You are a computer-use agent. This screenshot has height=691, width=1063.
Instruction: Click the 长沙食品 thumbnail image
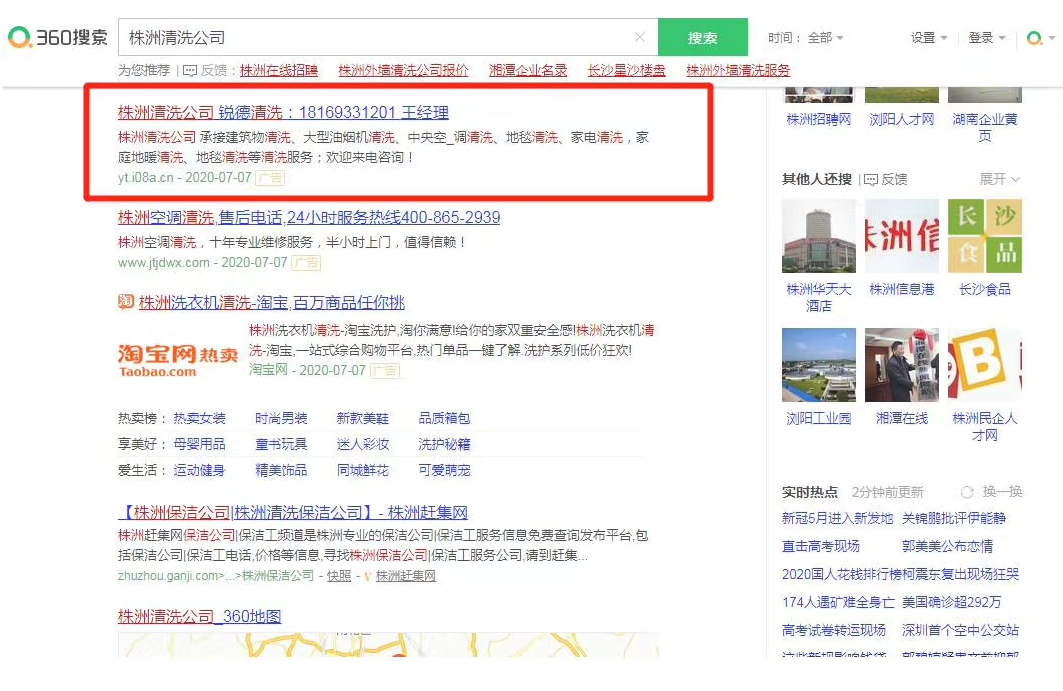click(x=984, y=236)
